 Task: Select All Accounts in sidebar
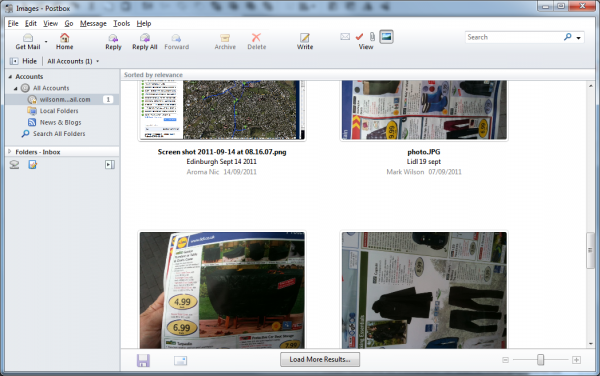click(x=51, y=88)
